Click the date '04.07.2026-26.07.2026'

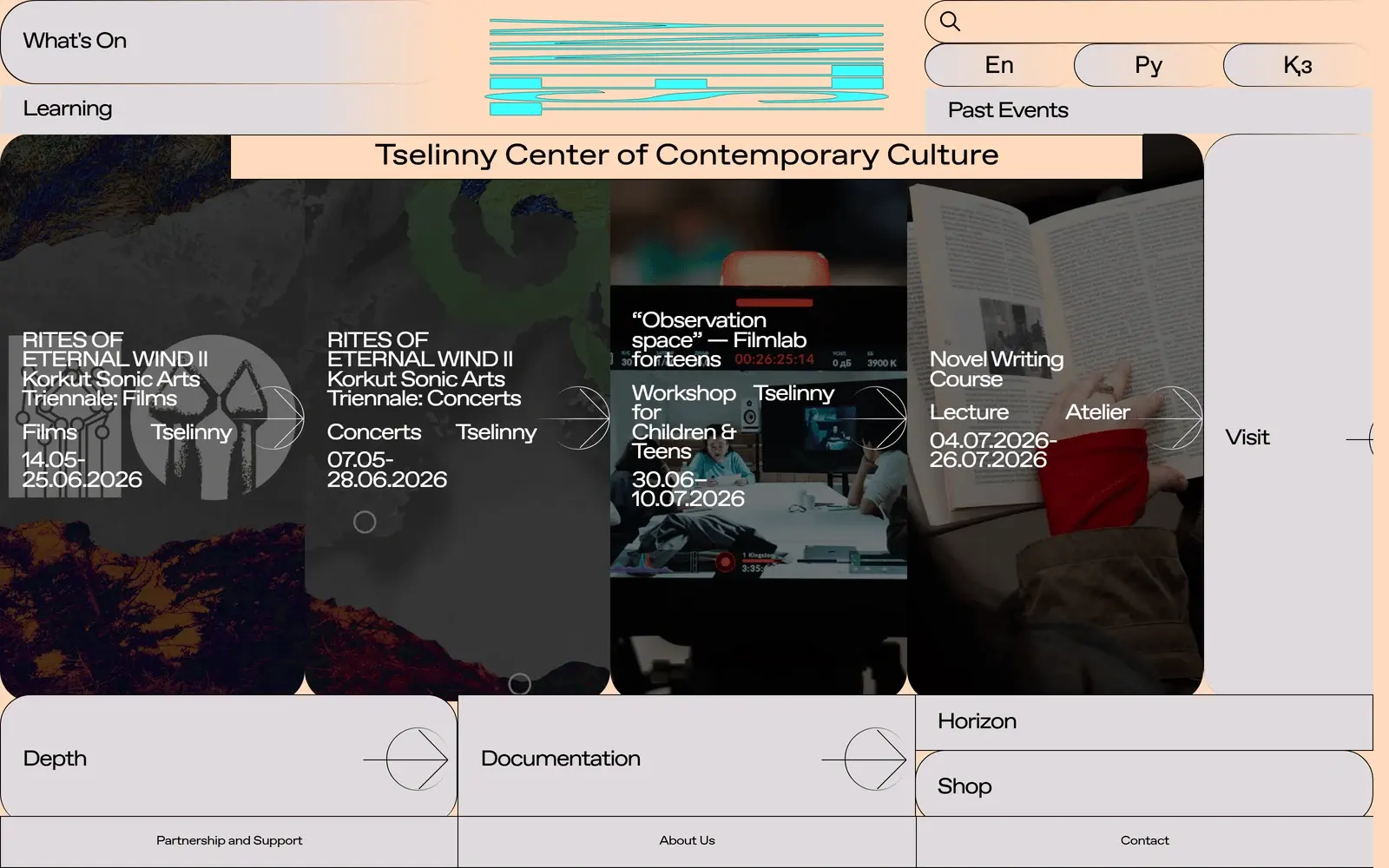click(993, 450)
